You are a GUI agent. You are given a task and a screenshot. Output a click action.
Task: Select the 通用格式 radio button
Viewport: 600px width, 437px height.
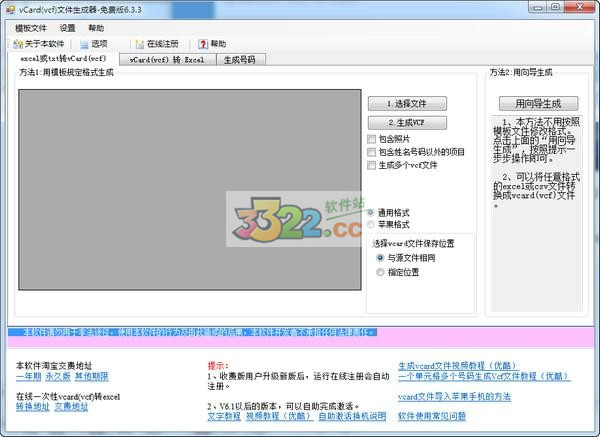(370, 212)
